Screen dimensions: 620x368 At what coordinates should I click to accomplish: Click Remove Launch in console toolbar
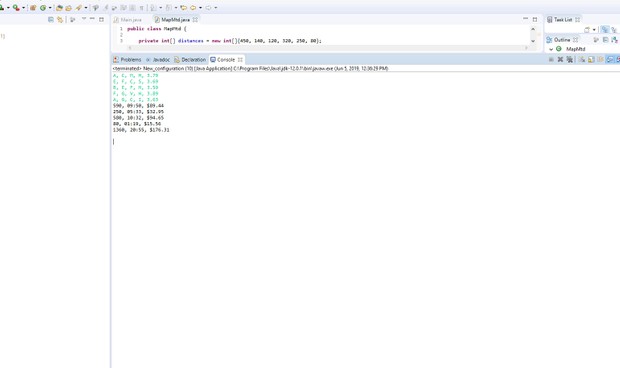point(560,59)
